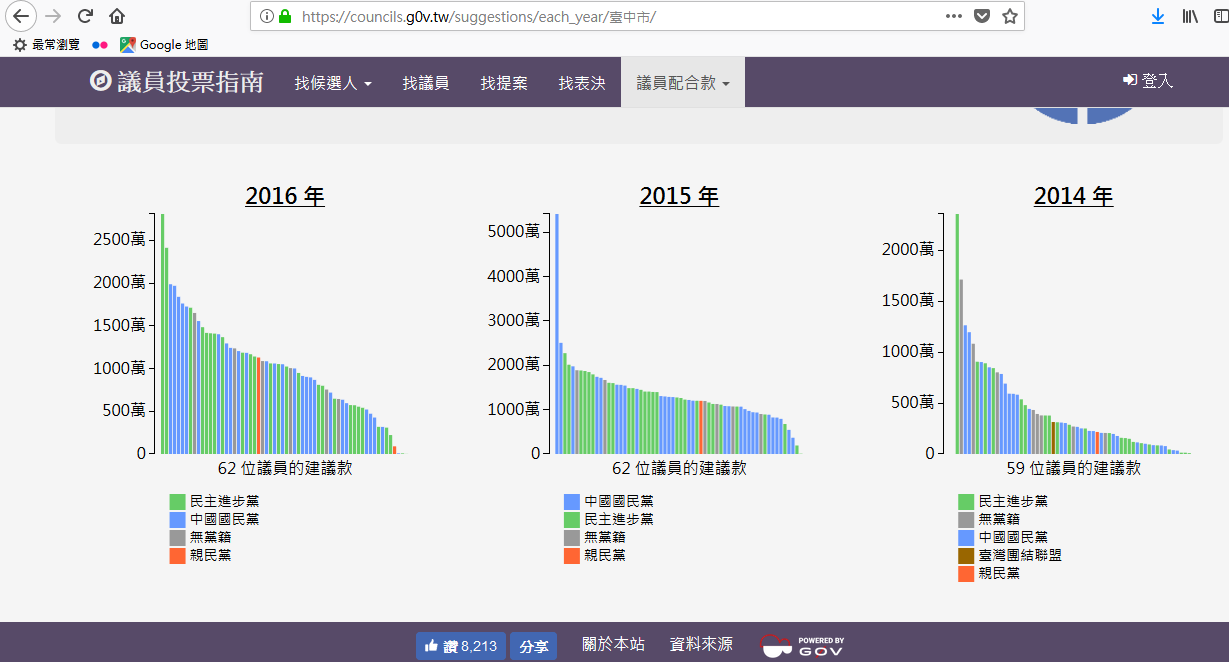Image resolution: width=1229 pixels, height=662 pixels.
Task: Open the library bookshelf icon
Action: (1190, 16)
